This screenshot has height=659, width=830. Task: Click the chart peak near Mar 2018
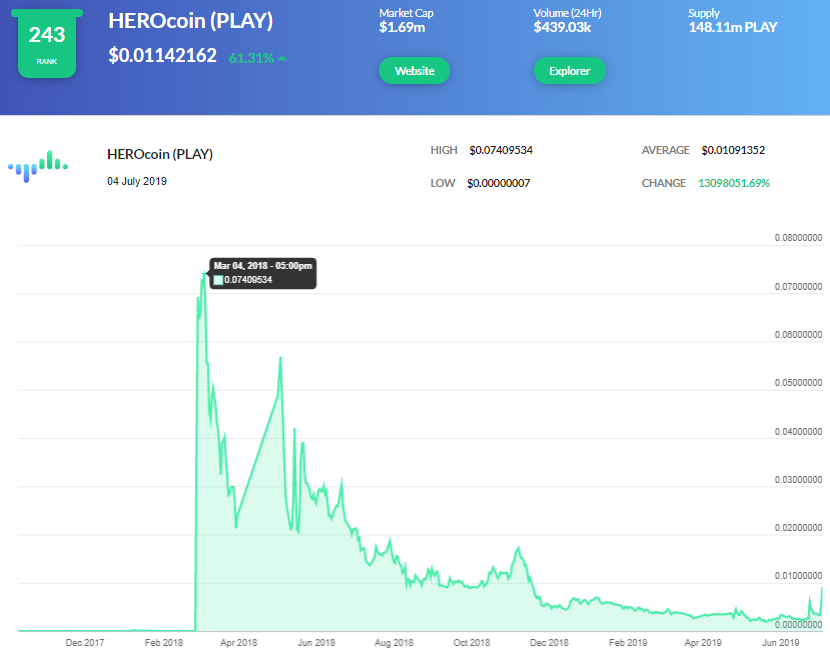point(203,273)
